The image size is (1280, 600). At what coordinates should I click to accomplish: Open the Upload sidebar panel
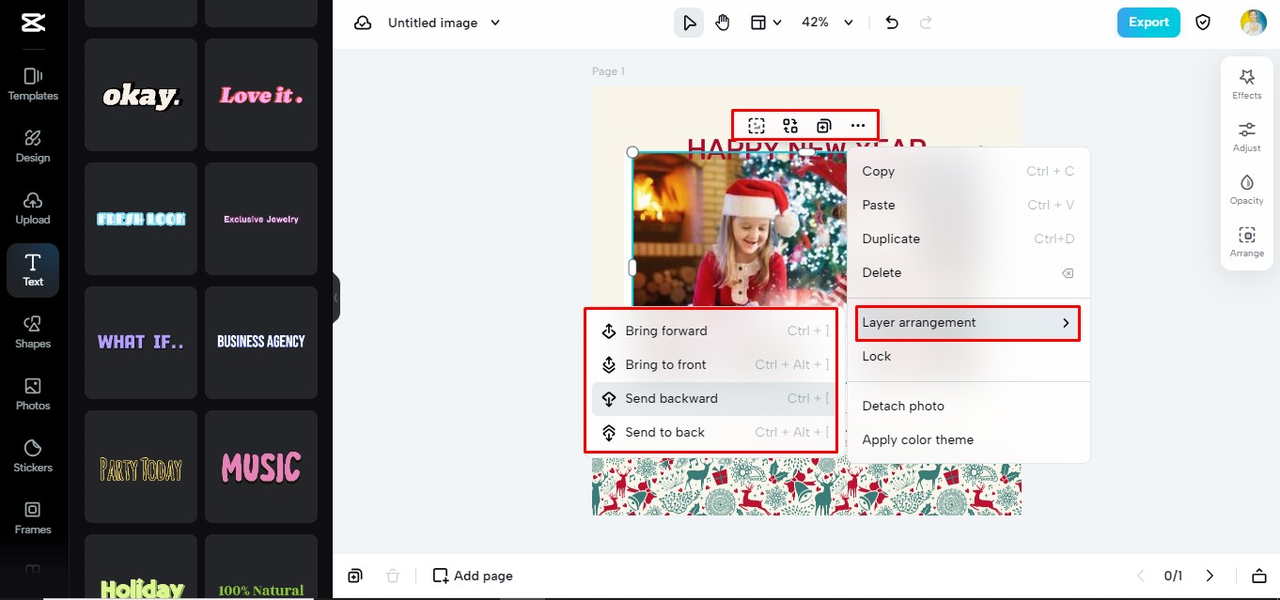pyautogui.click(x=33, y=208)
